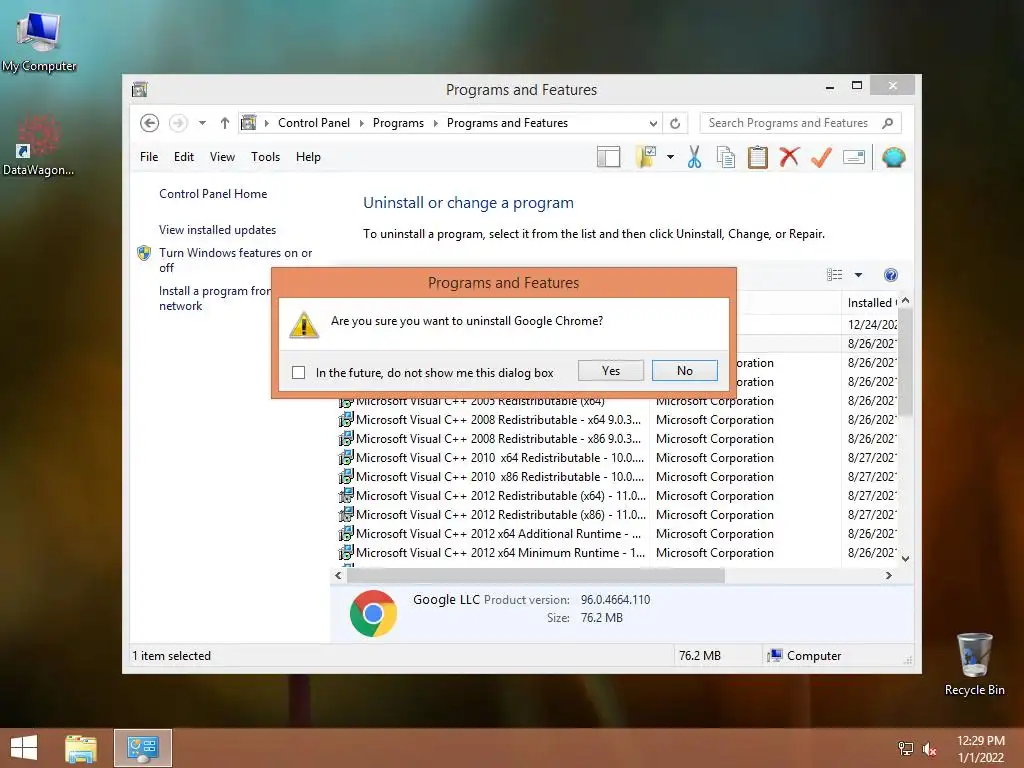The width and height of the screenshot is (1024, 768).
Task: Select Visual C++ 2012 Redistributable (x86) row
Action: [x=617, y=515]
